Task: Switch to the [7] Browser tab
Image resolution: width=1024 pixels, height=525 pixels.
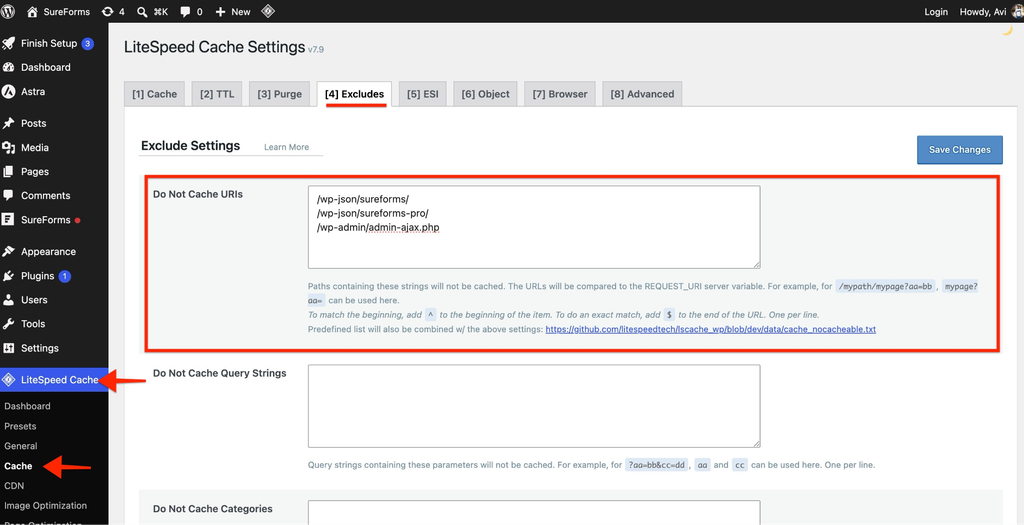Action: coord(560,94)
